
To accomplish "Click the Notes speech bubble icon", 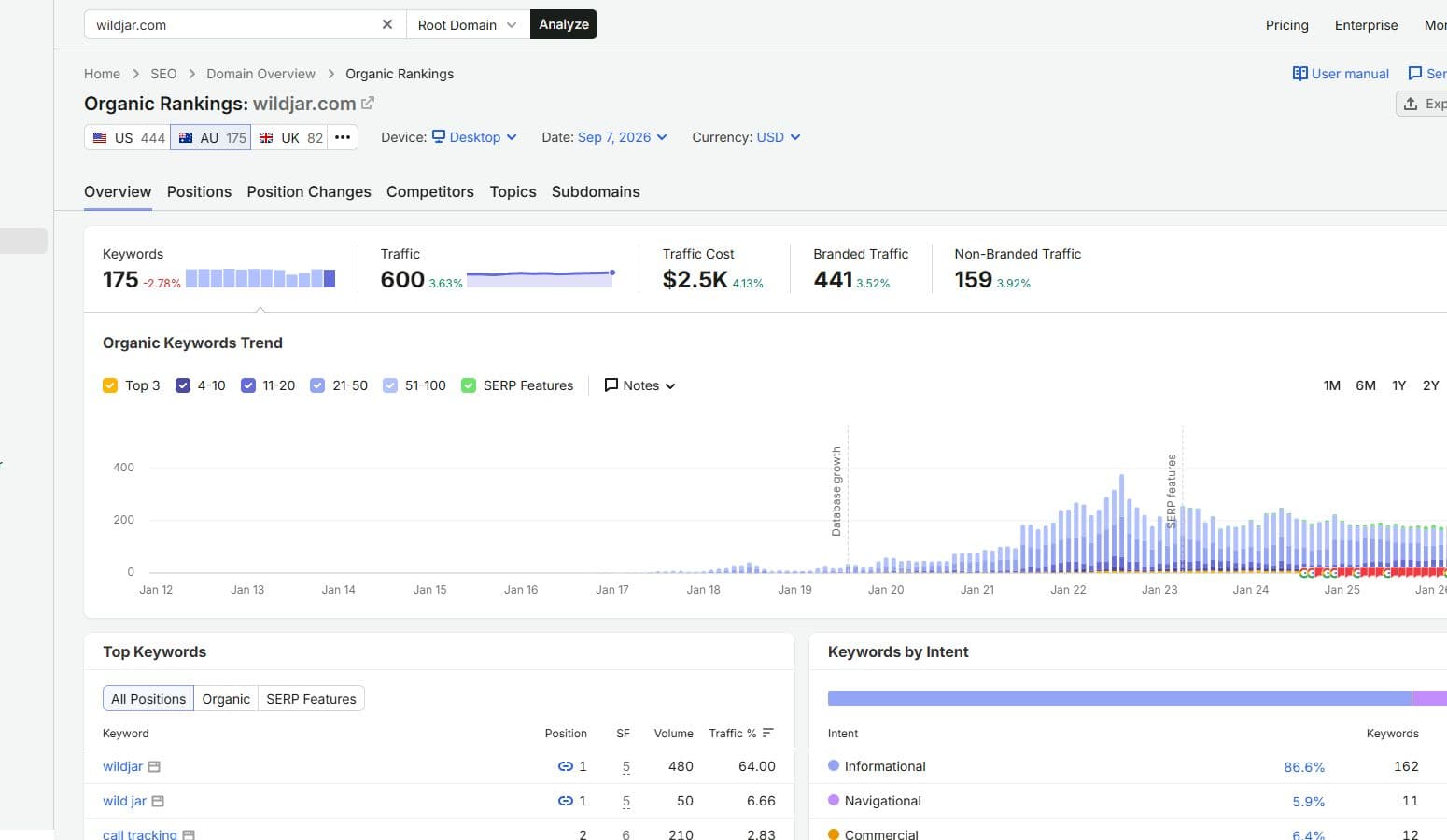I will click(611, 385).
